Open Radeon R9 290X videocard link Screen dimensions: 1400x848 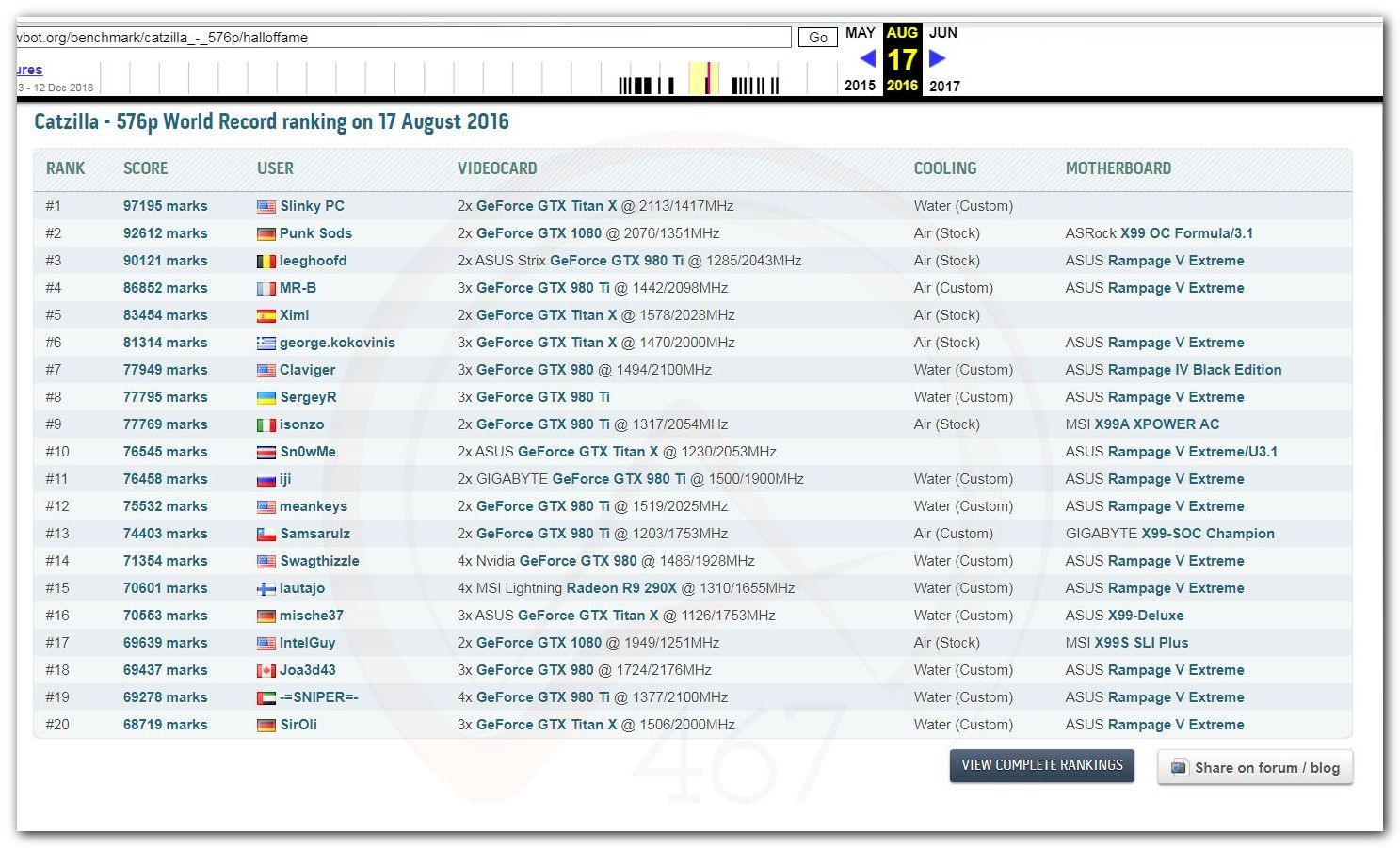click(621, 588)
